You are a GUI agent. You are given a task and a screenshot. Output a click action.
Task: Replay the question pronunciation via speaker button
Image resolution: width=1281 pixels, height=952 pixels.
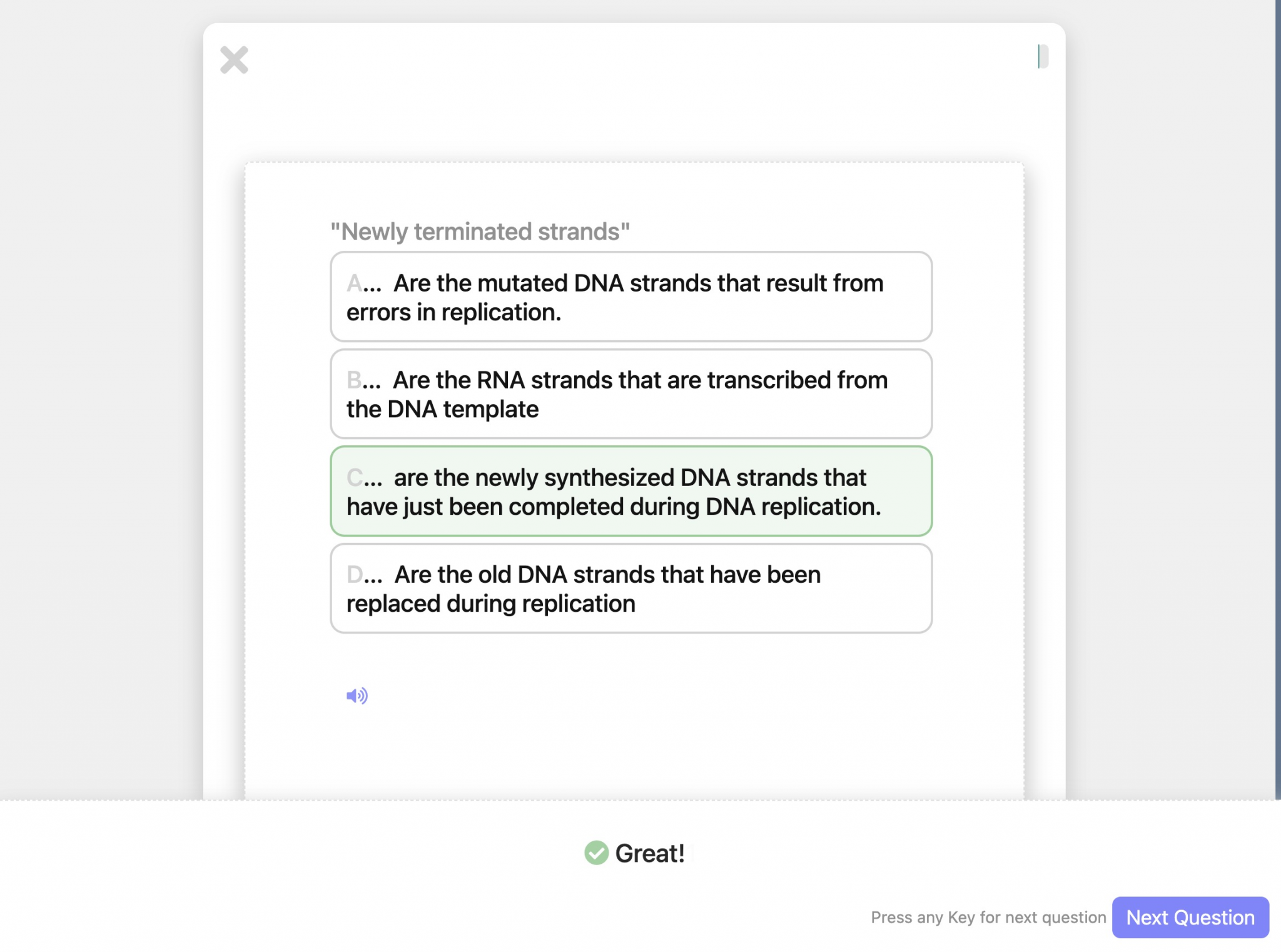pyautogui.click(x=357, y=695)
